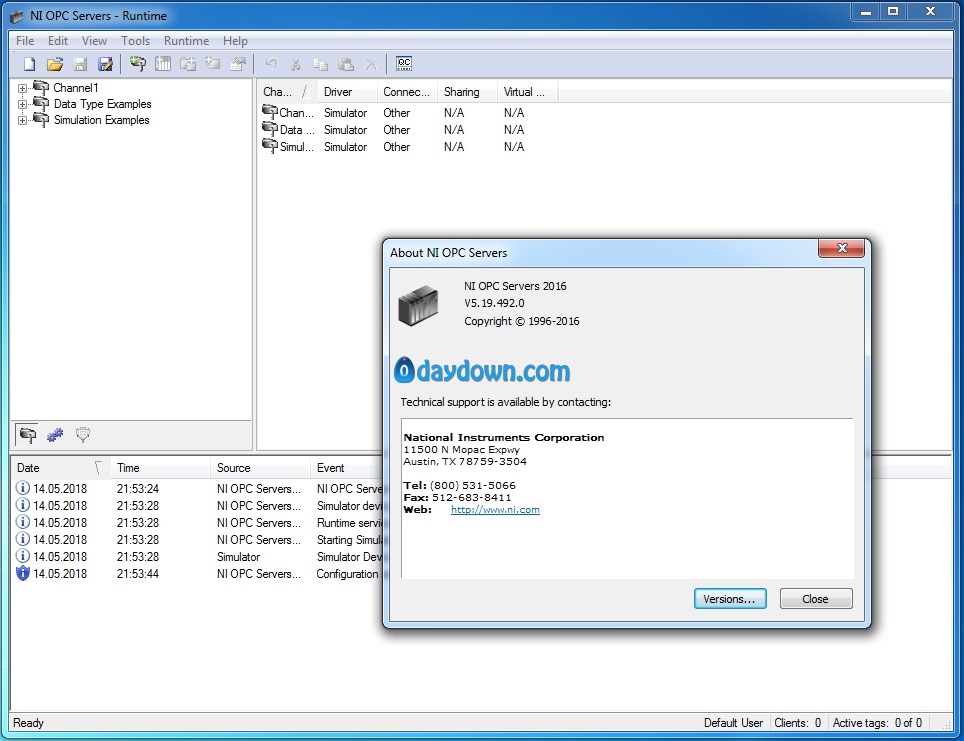Click the New Tag Group icon
This screenshot has height=741, width=964.
pyautogui.click(x=188, y=64)
